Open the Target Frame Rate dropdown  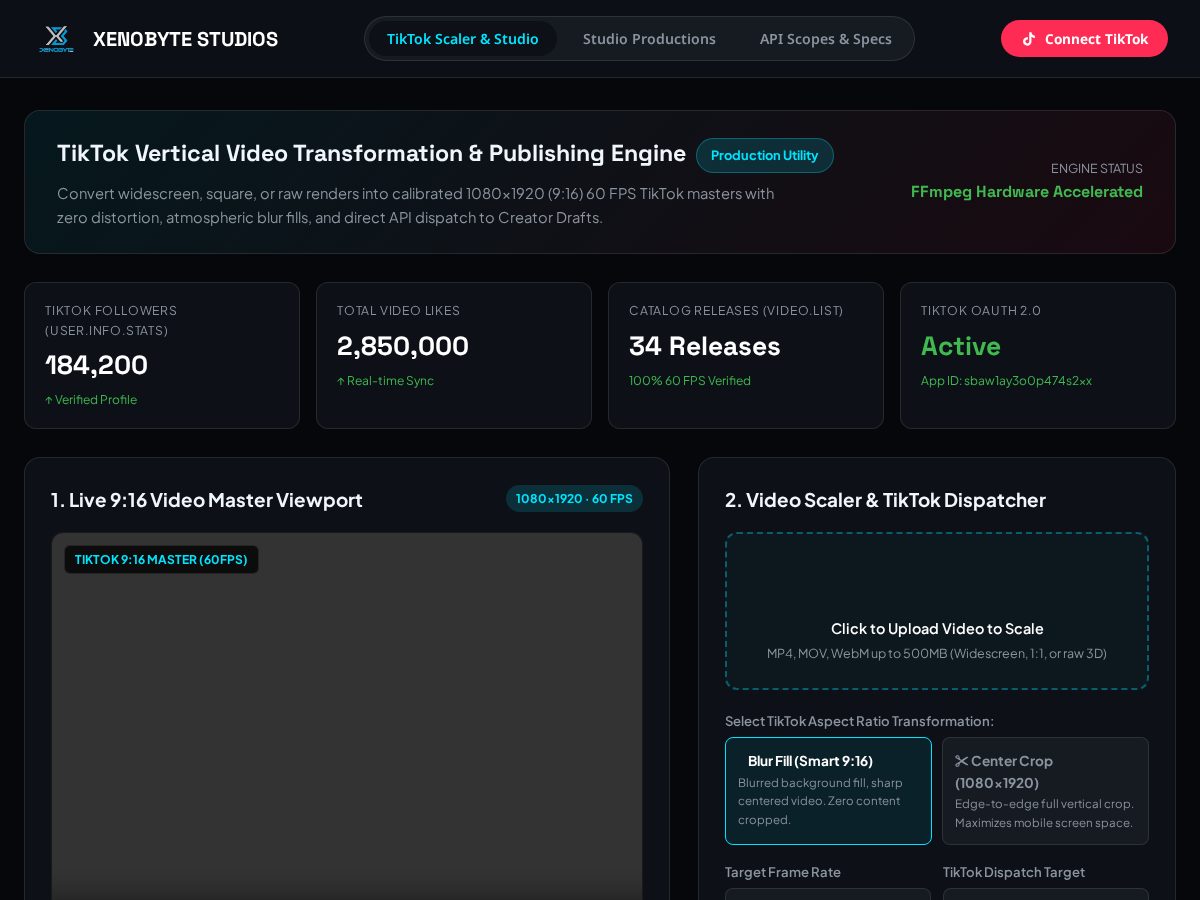(x=828, y=894)
